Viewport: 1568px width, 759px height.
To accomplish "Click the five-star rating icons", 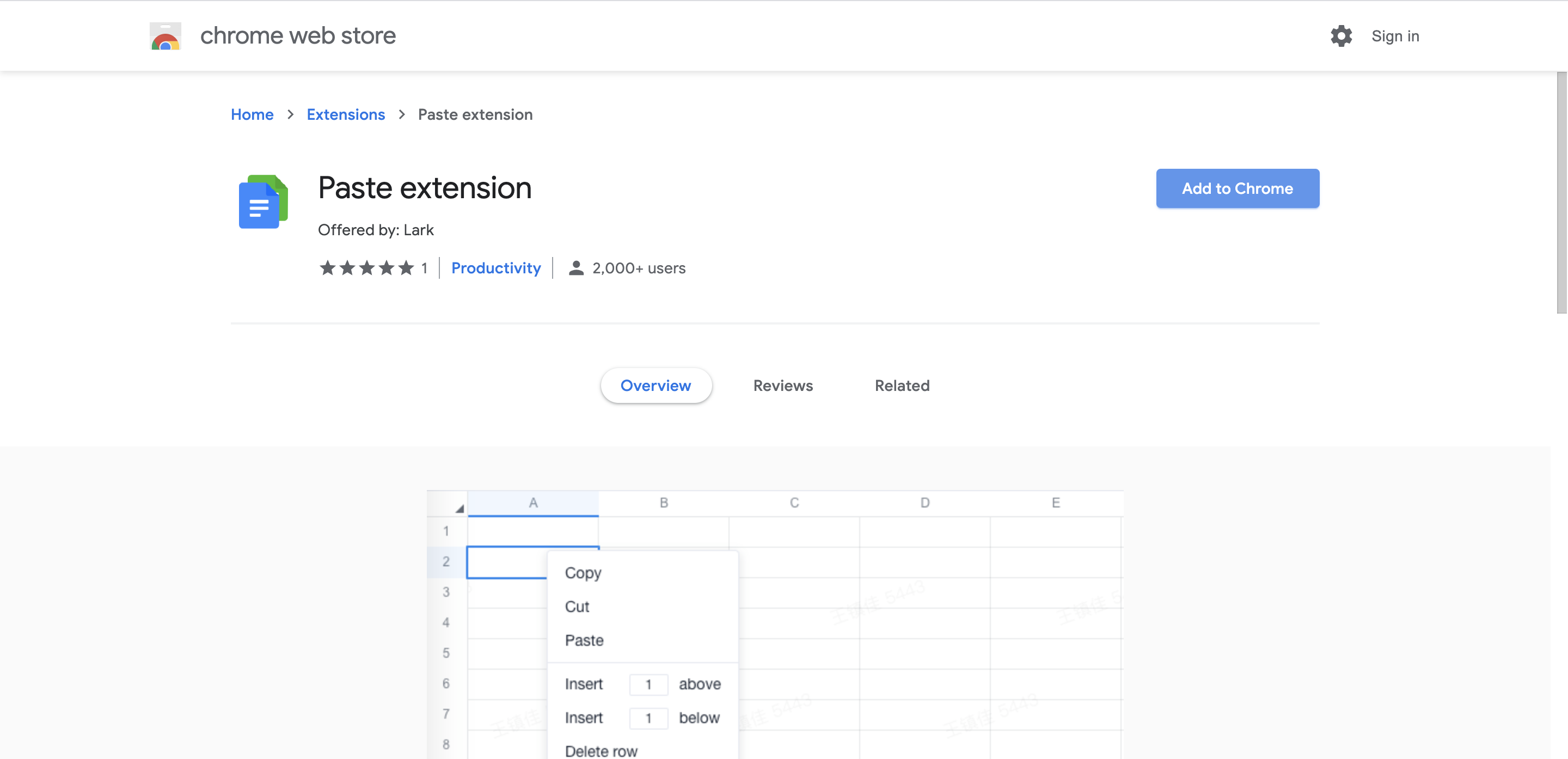I will pos(366,268).
